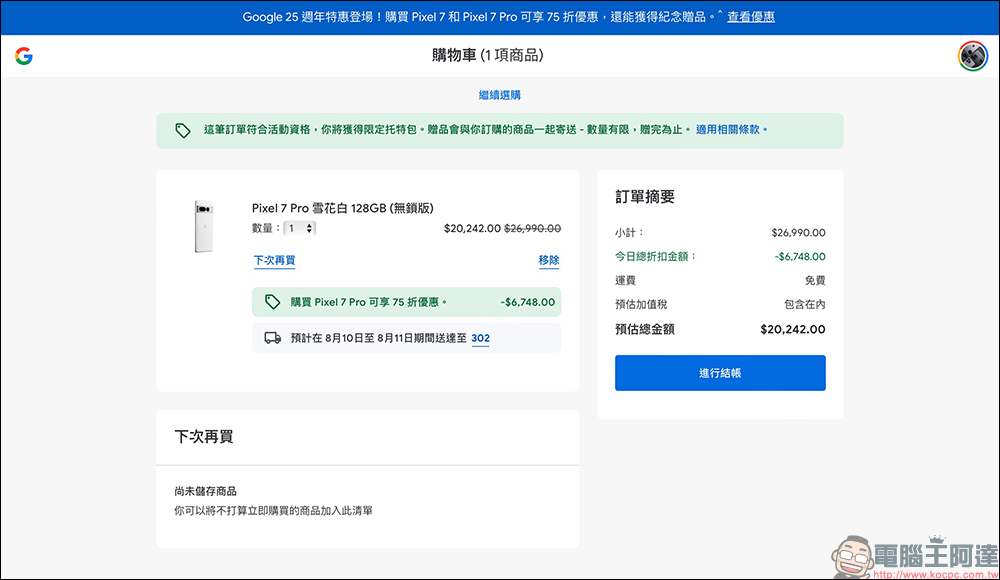The height and width of the screenshot is (580, 1000).
Task: Click the product title Pixel 7 Pro 雪花白 128GB
Action: point(342,208)
